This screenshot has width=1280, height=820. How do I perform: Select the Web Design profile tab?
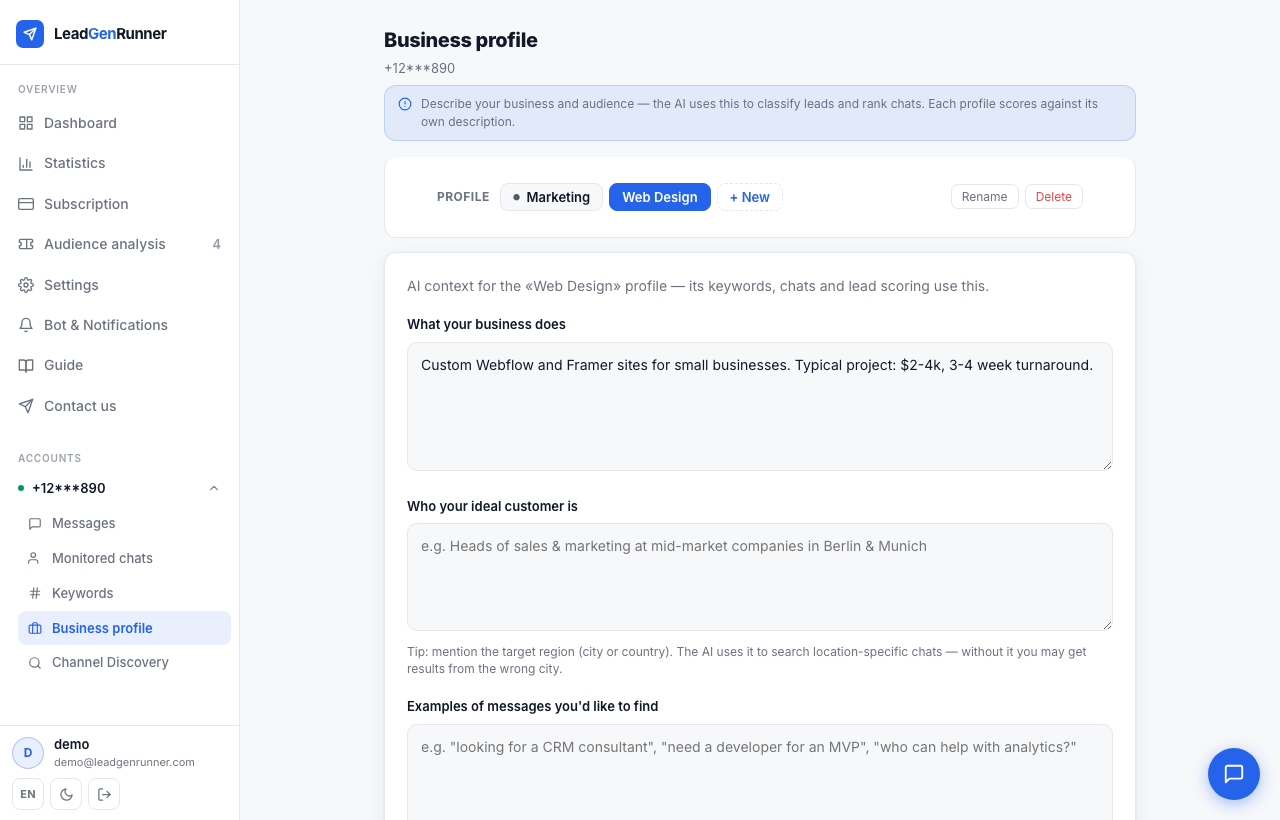(660, 197)
